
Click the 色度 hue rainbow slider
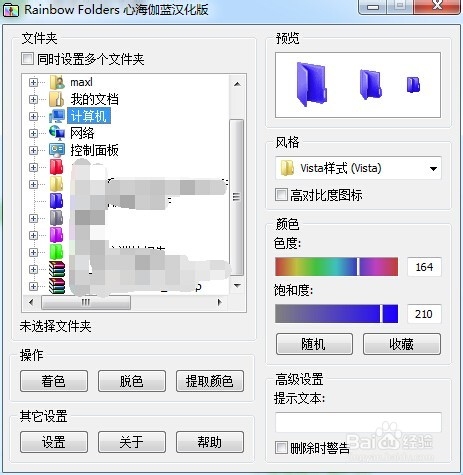point(337,266)
